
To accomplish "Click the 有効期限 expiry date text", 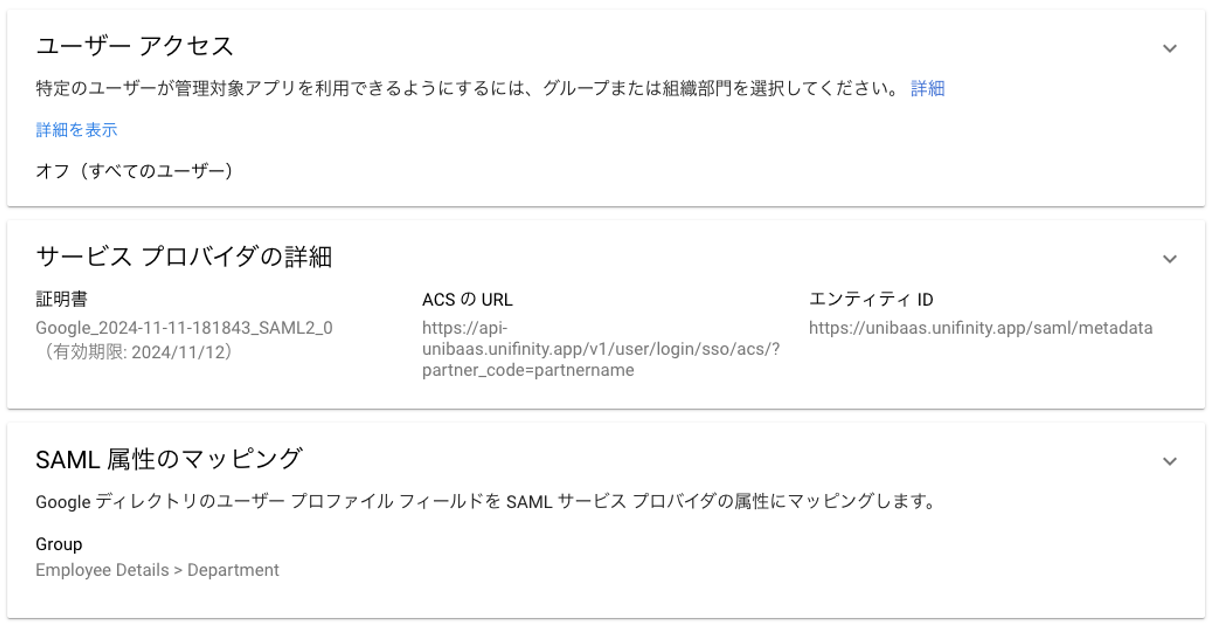I will 134,352.
